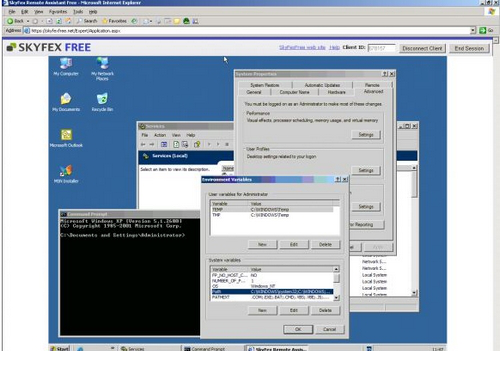
Task: Click New under user variables
Action: [262, 244]
